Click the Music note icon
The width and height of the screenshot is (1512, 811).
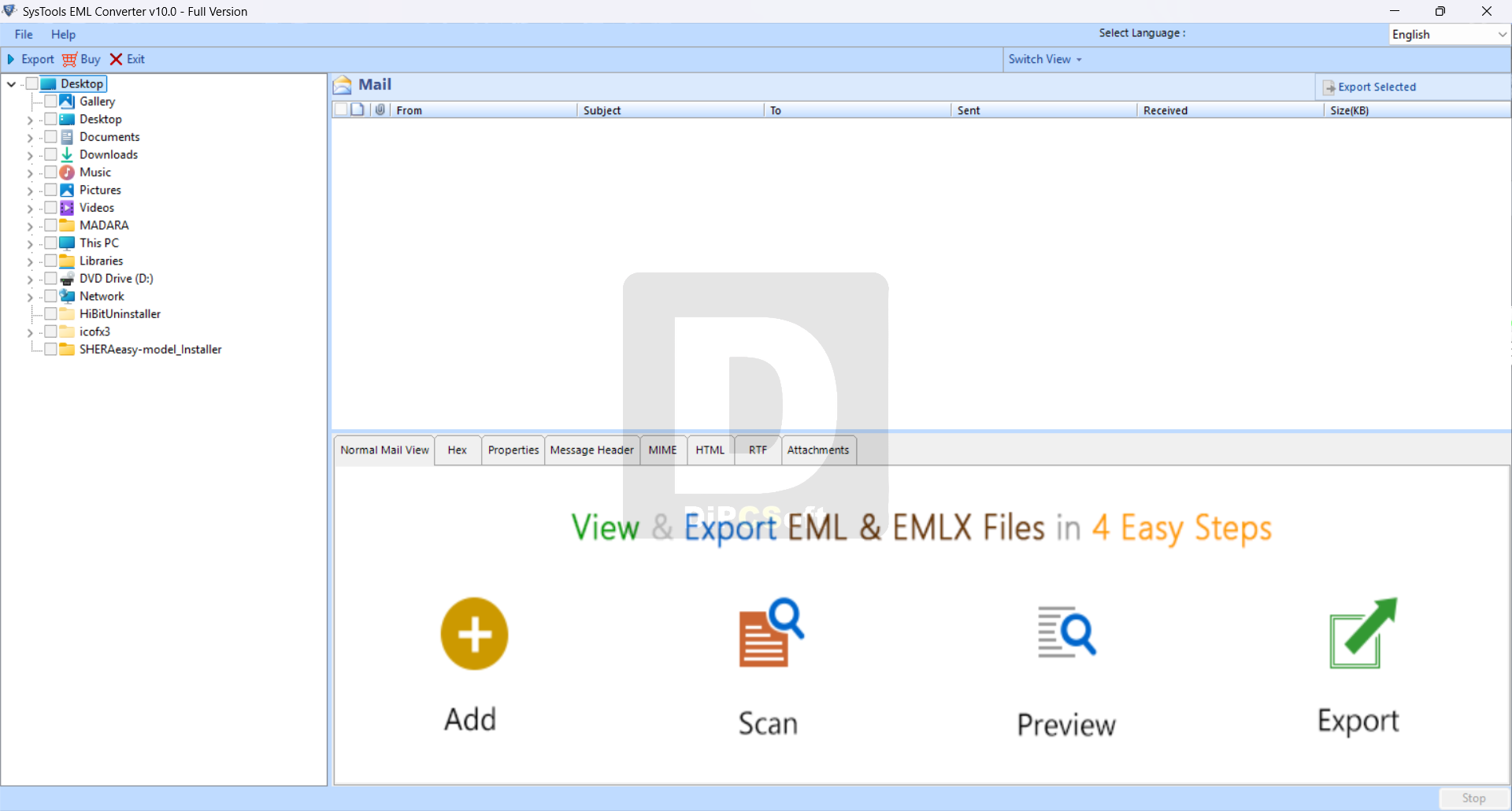coord(67,172)
